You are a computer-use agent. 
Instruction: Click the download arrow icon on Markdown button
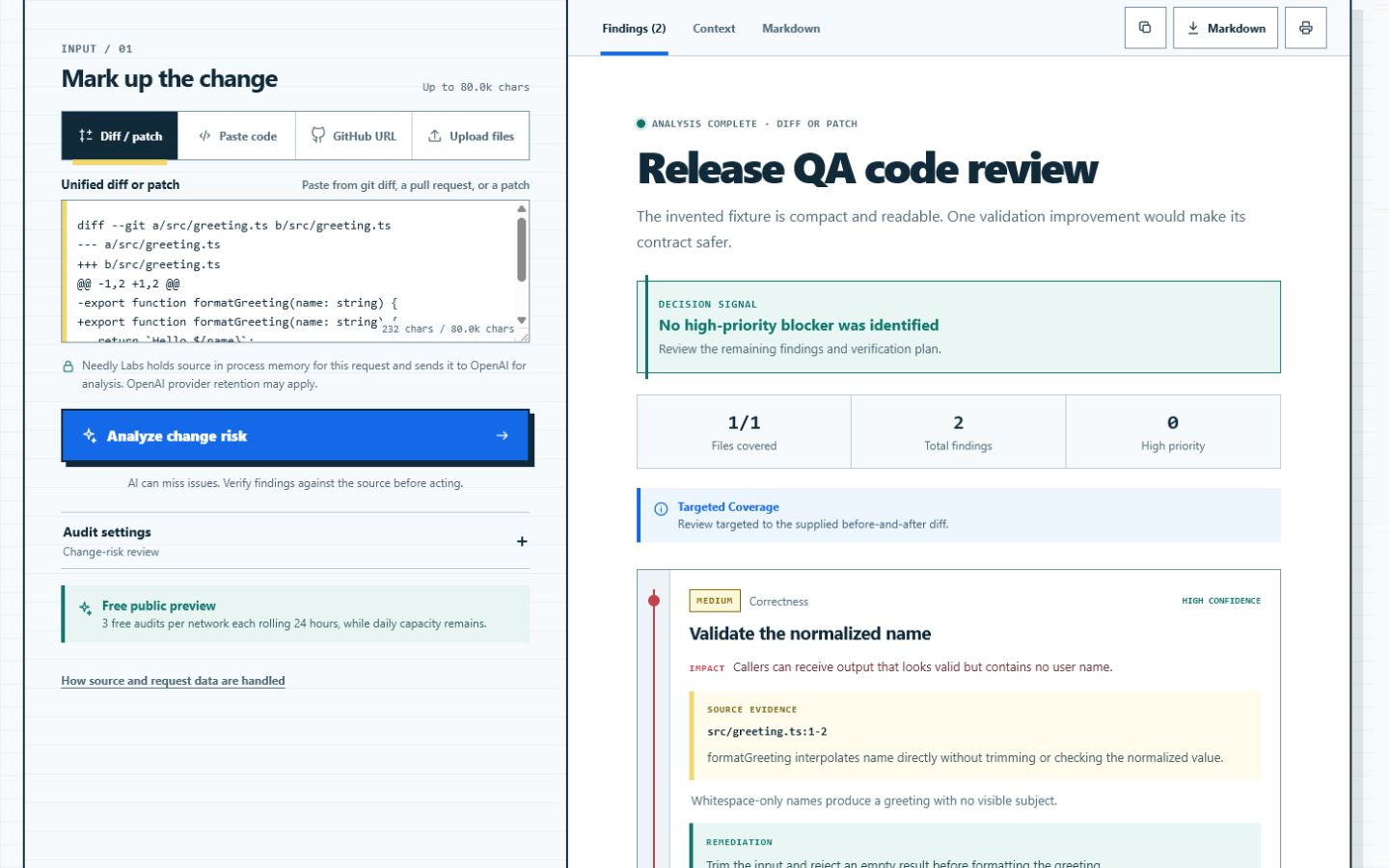click(x=1193, y=28)
